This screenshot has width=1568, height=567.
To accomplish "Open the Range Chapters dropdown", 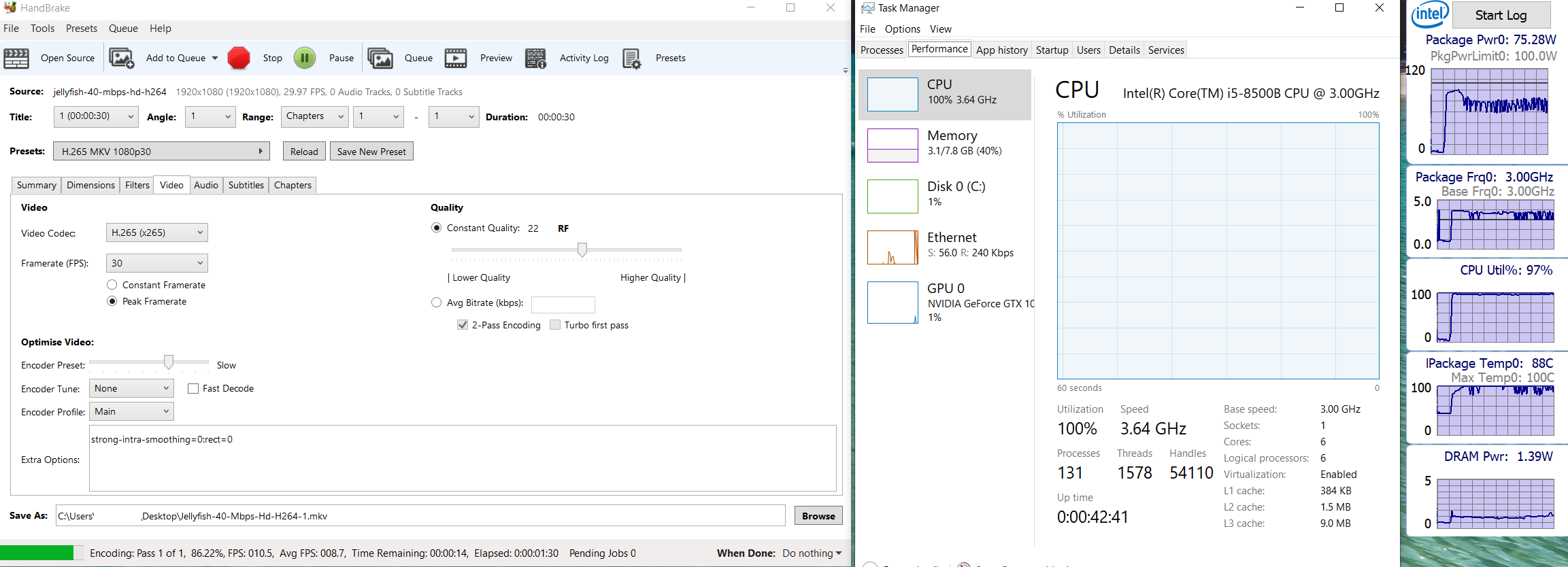I will click(314, 116).
